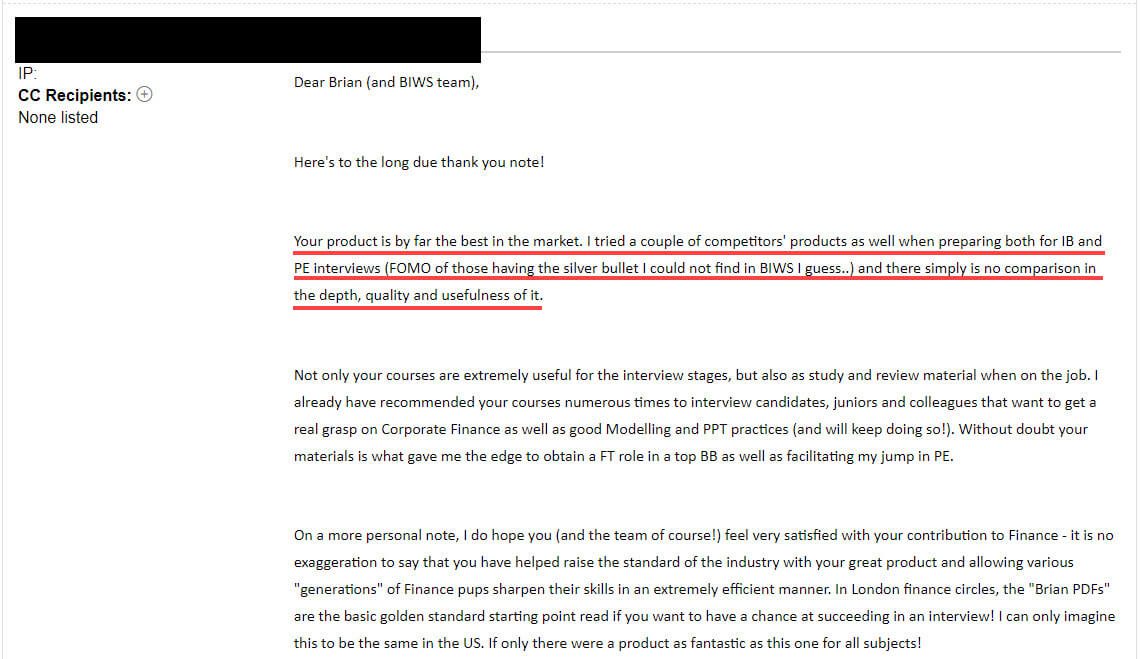Viewport: 1140px width, 659px height.
Task: Click line starting are the basic golden standard
Action: pos(705,616)
